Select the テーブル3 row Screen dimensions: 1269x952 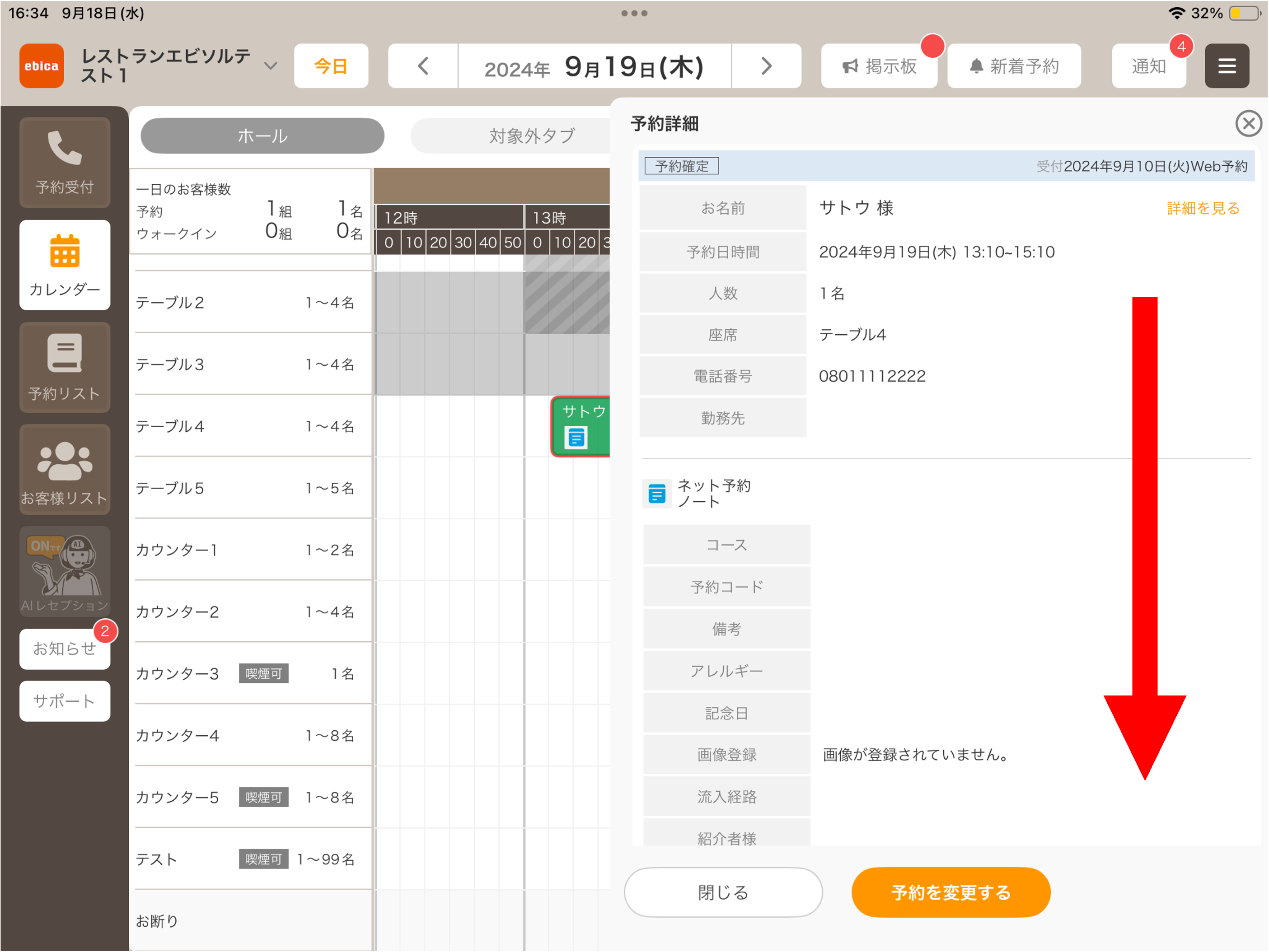(x=253, y=364)
